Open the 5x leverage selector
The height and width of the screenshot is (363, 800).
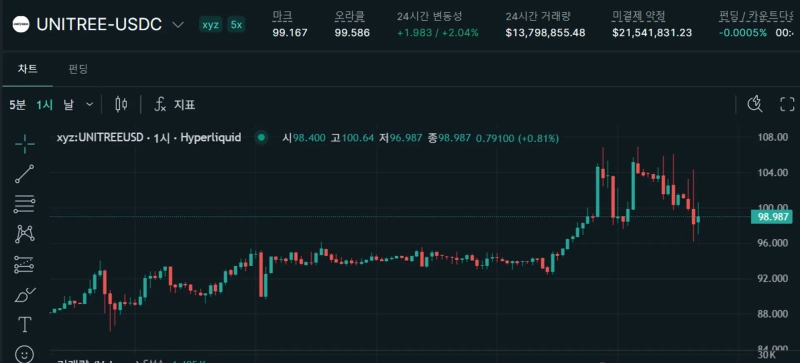click(x=236, y=24)
